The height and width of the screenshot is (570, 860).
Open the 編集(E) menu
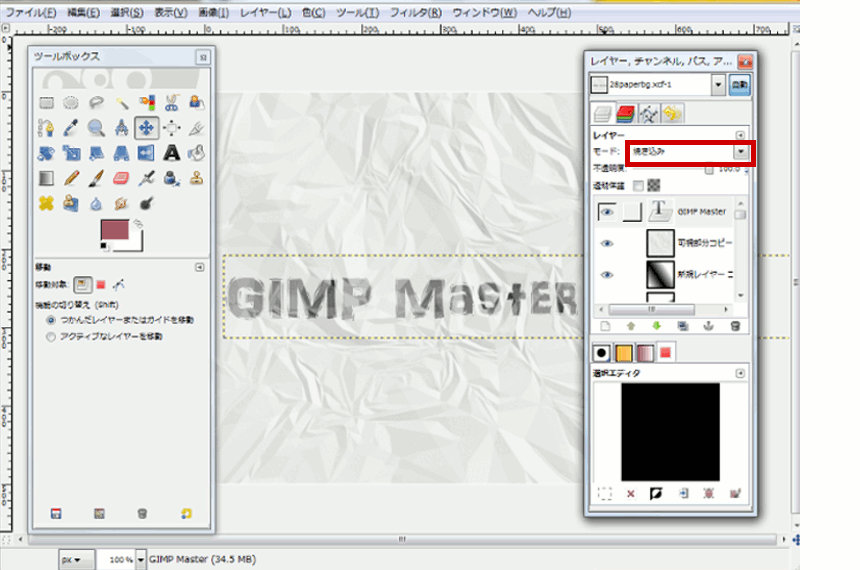[83, 12]
